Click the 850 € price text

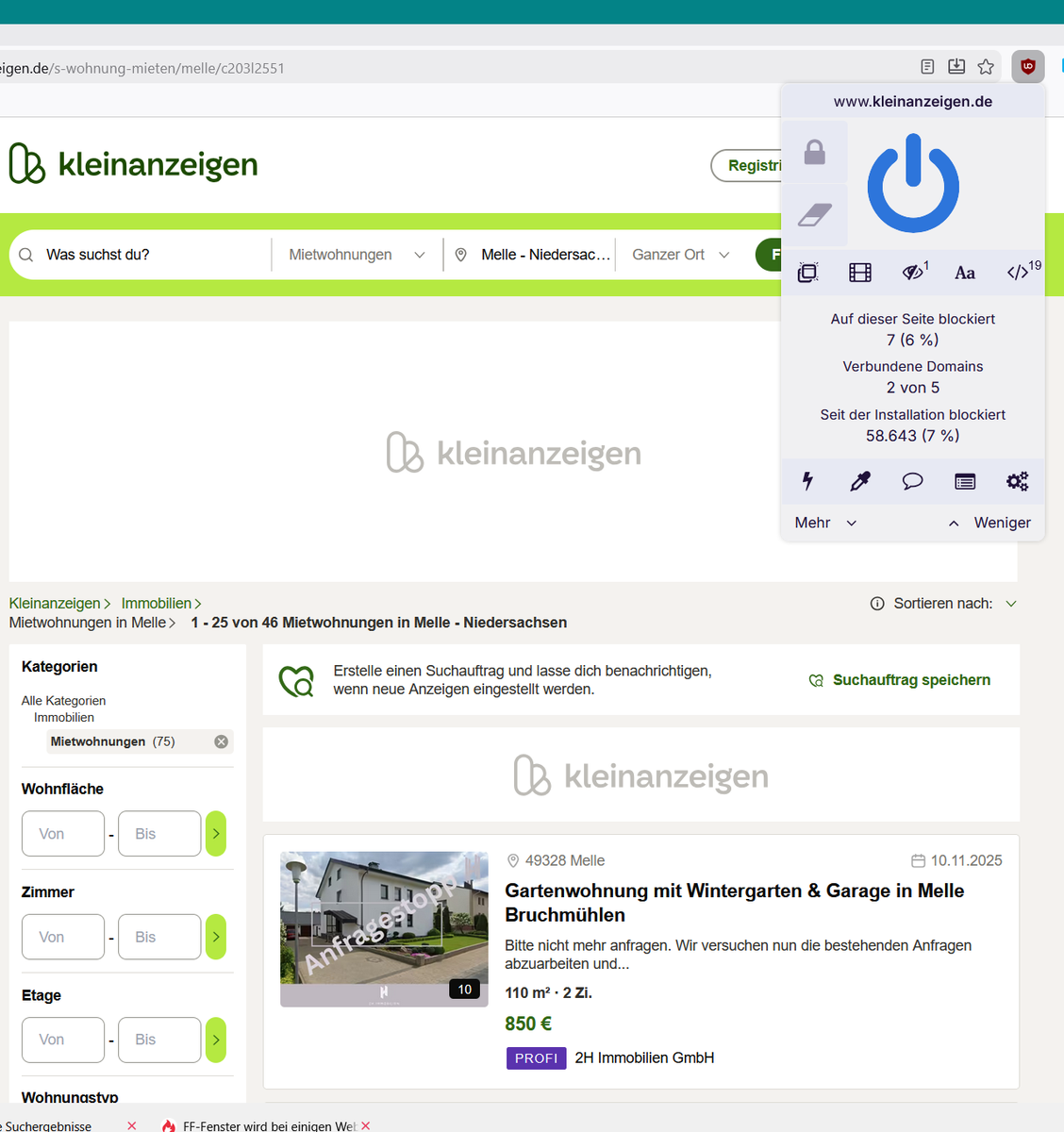point(528,1024)
